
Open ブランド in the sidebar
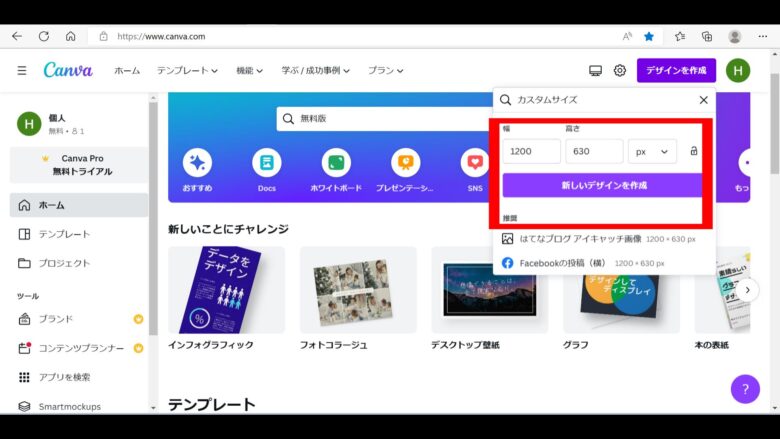coord(79,319)
